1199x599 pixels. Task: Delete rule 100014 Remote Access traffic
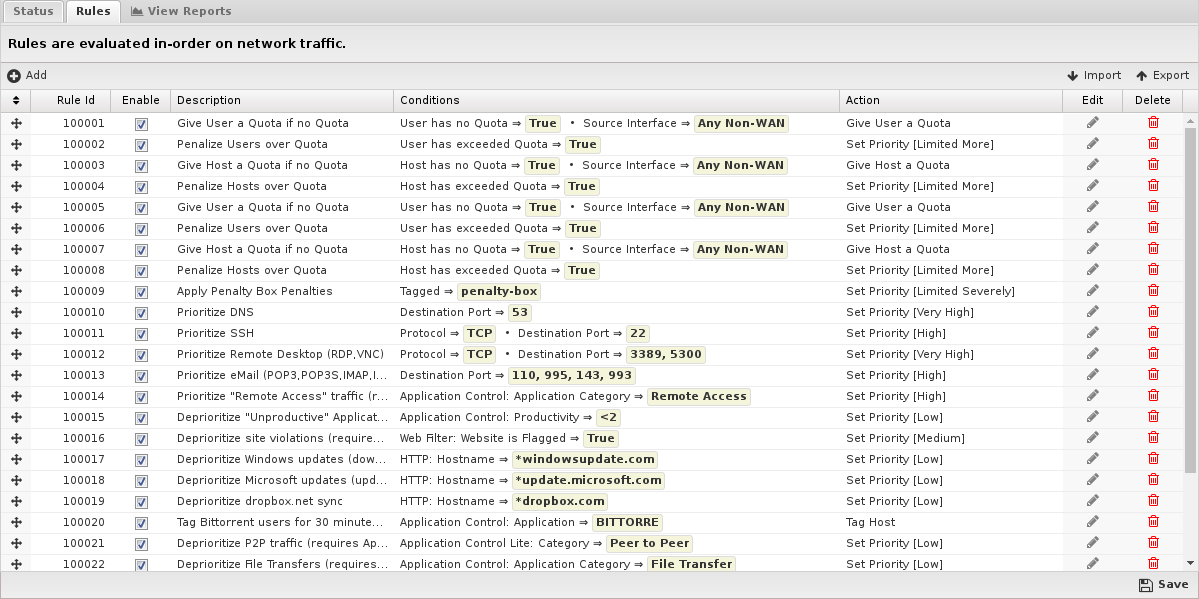point(1153,396)
